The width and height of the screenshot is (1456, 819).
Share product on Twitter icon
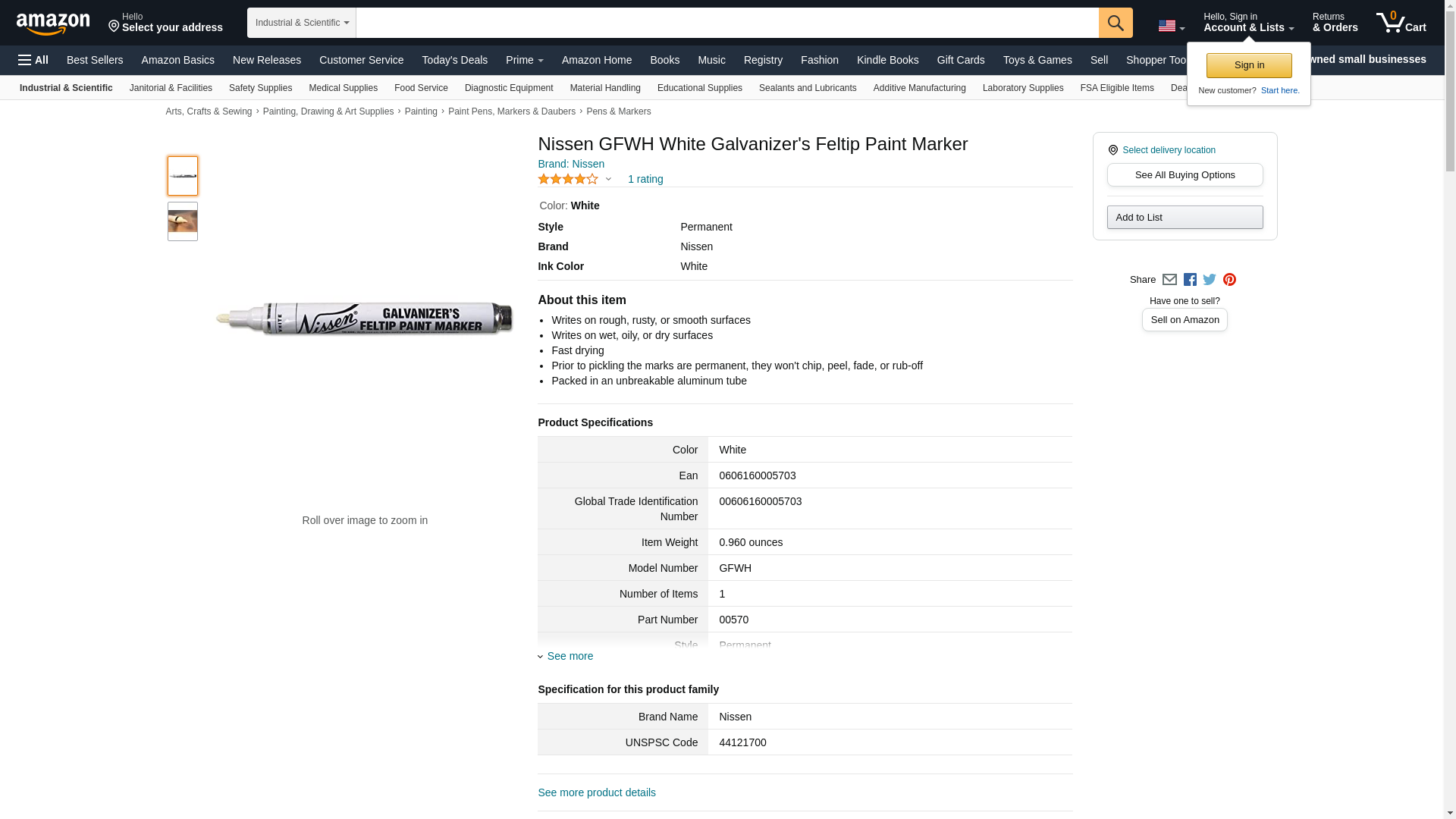click(x=1210, y=280)
